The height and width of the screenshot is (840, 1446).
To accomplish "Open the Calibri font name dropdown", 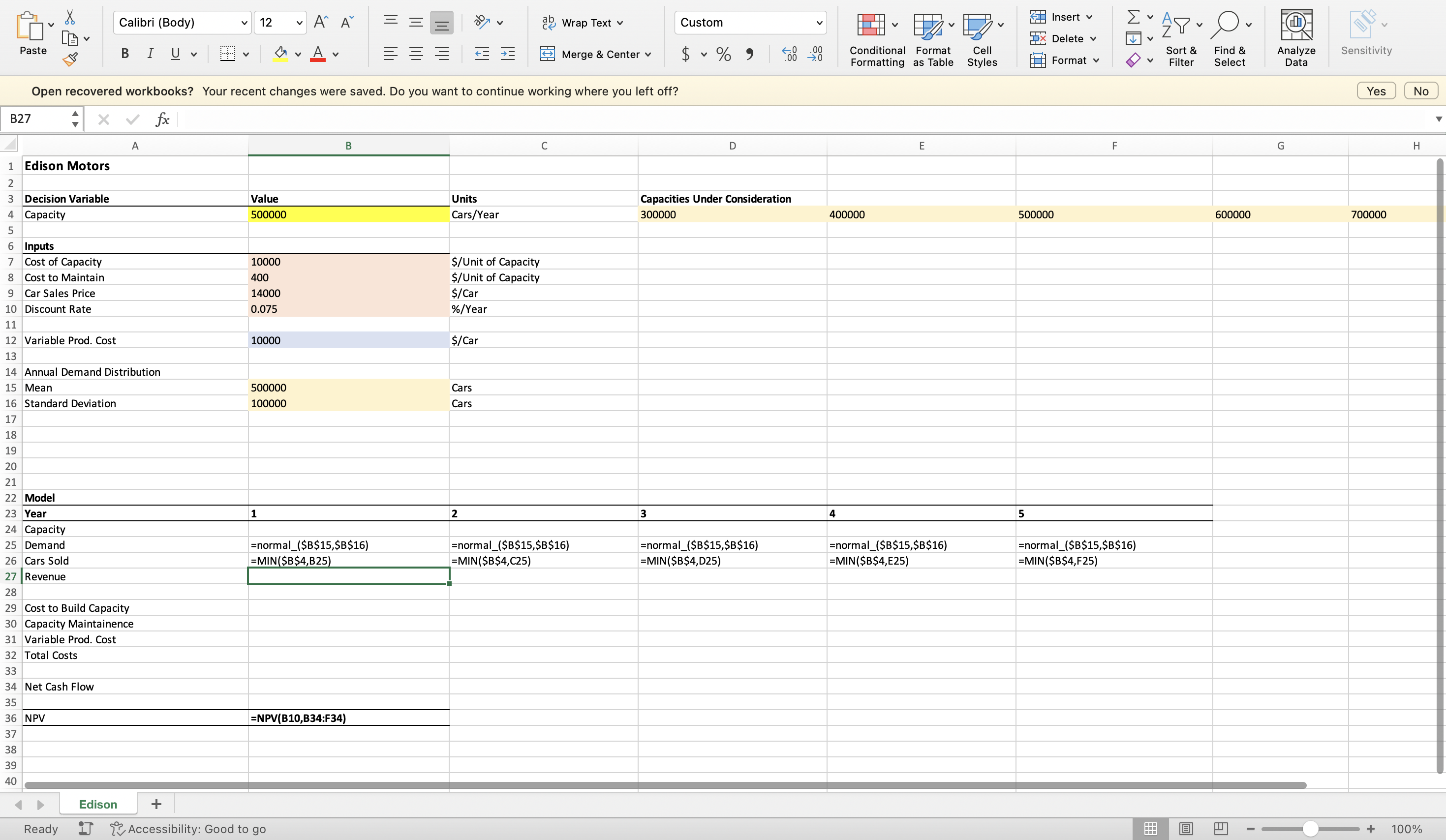I will click(244, 23).
